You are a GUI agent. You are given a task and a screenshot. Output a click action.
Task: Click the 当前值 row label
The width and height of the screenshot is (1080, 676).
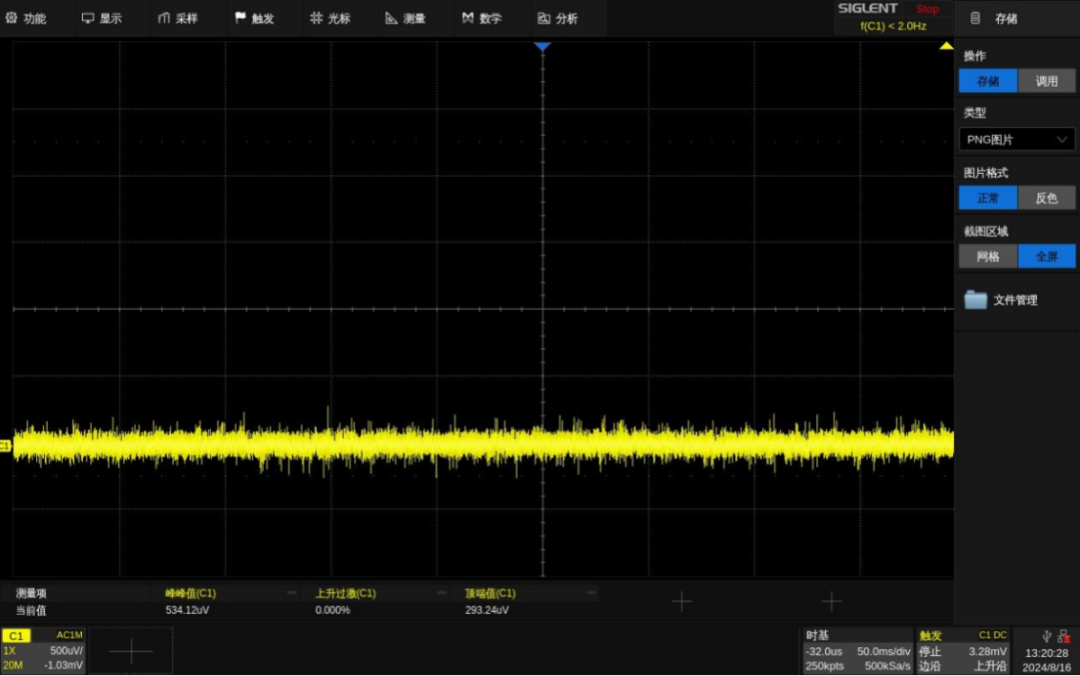pos(31,611)
